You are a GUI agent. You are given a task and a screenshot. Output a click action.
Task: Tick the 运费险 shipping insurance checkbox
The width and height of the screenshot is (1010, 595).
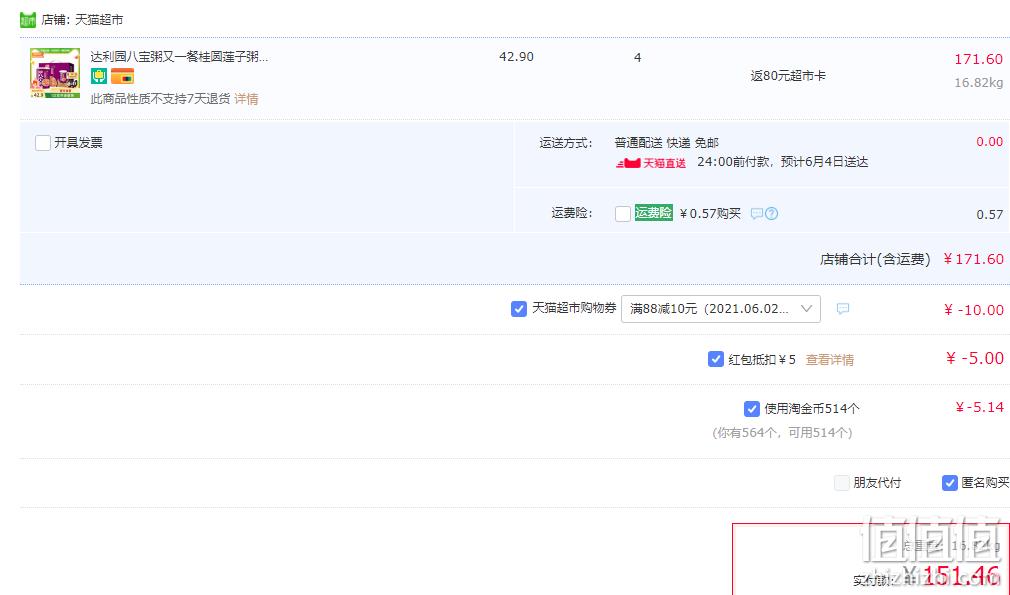(x=623, y=213)
